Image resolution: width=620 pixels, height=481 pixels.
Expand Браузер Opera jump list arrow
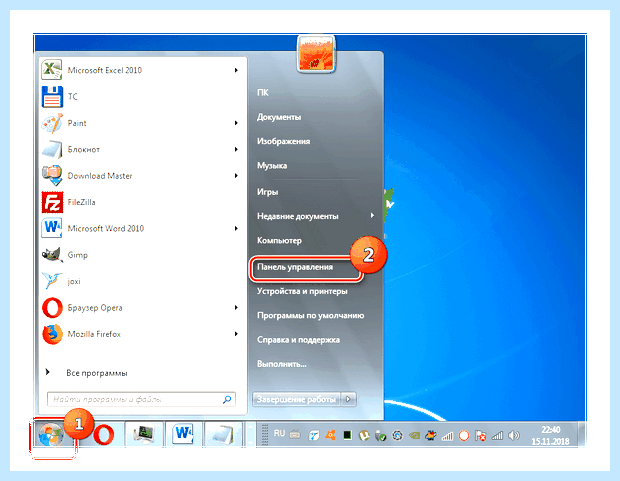(236, 307)
